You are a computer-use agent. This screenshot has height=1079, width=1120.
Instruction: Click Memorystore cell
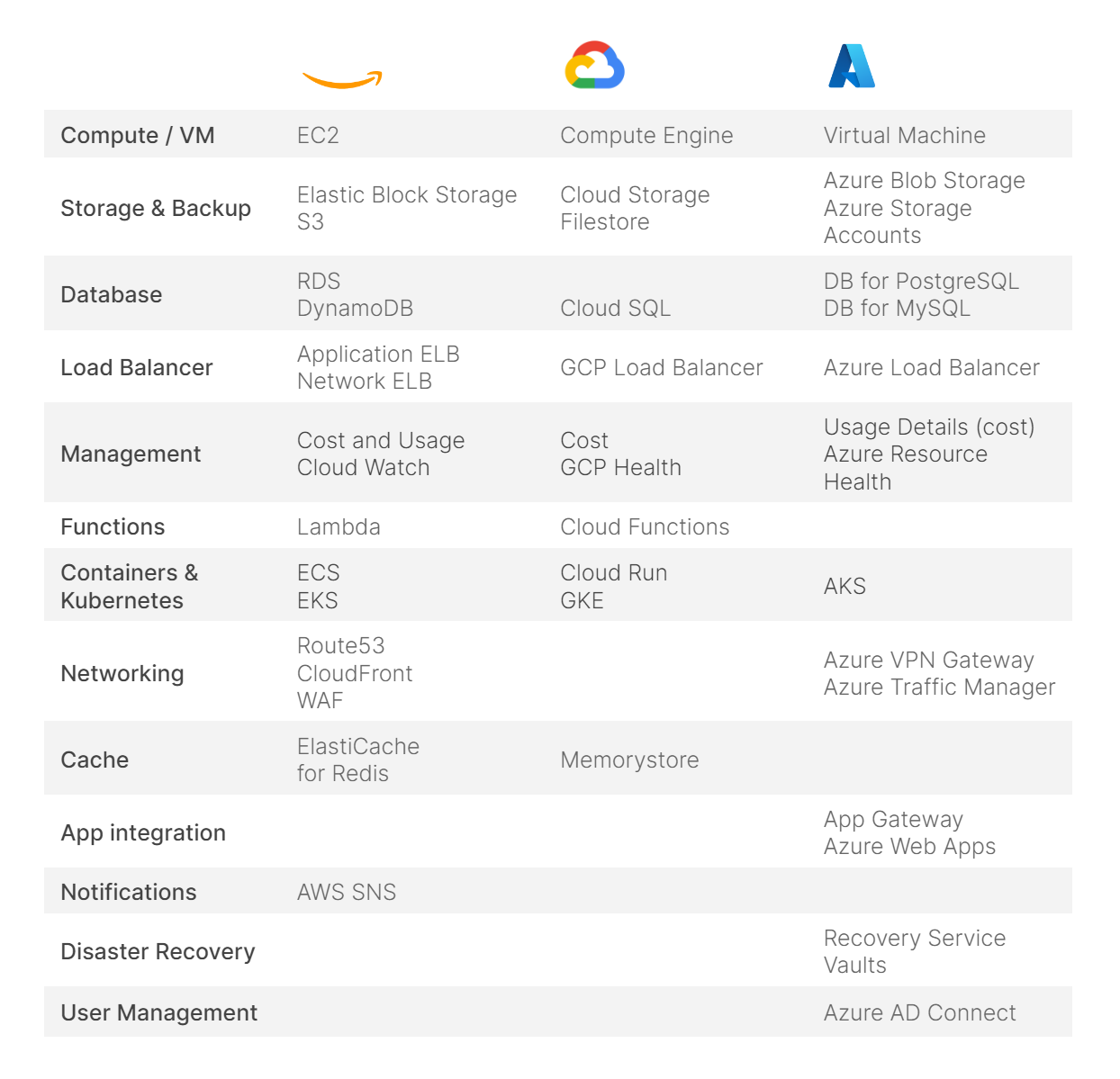629,760
